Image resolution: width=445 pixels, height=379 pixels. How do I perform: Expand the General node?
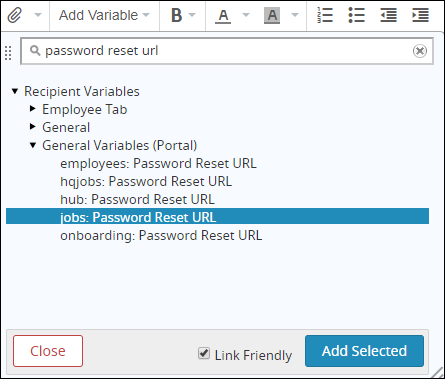coord(33,127)
